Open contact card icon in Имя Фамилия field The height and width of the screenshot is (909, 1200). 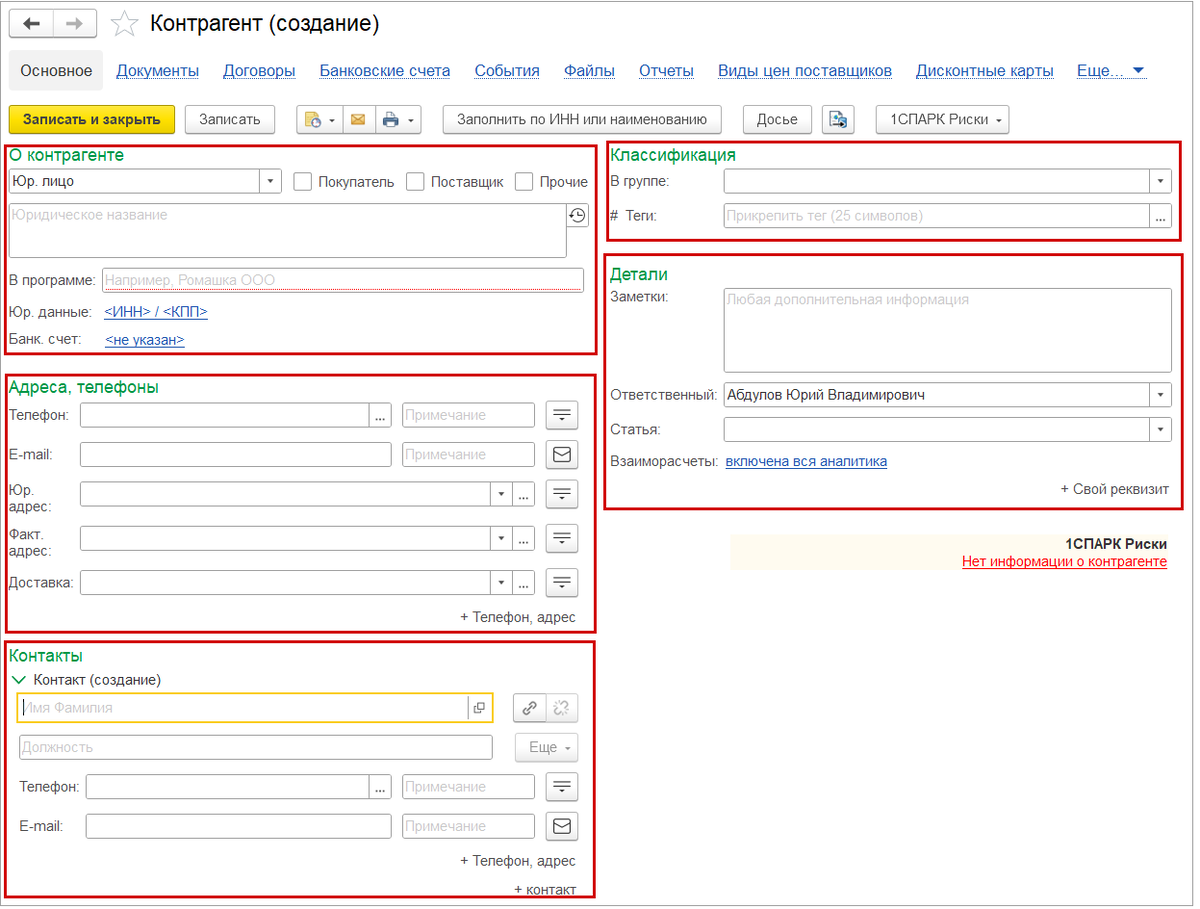(x=480, y=708)
